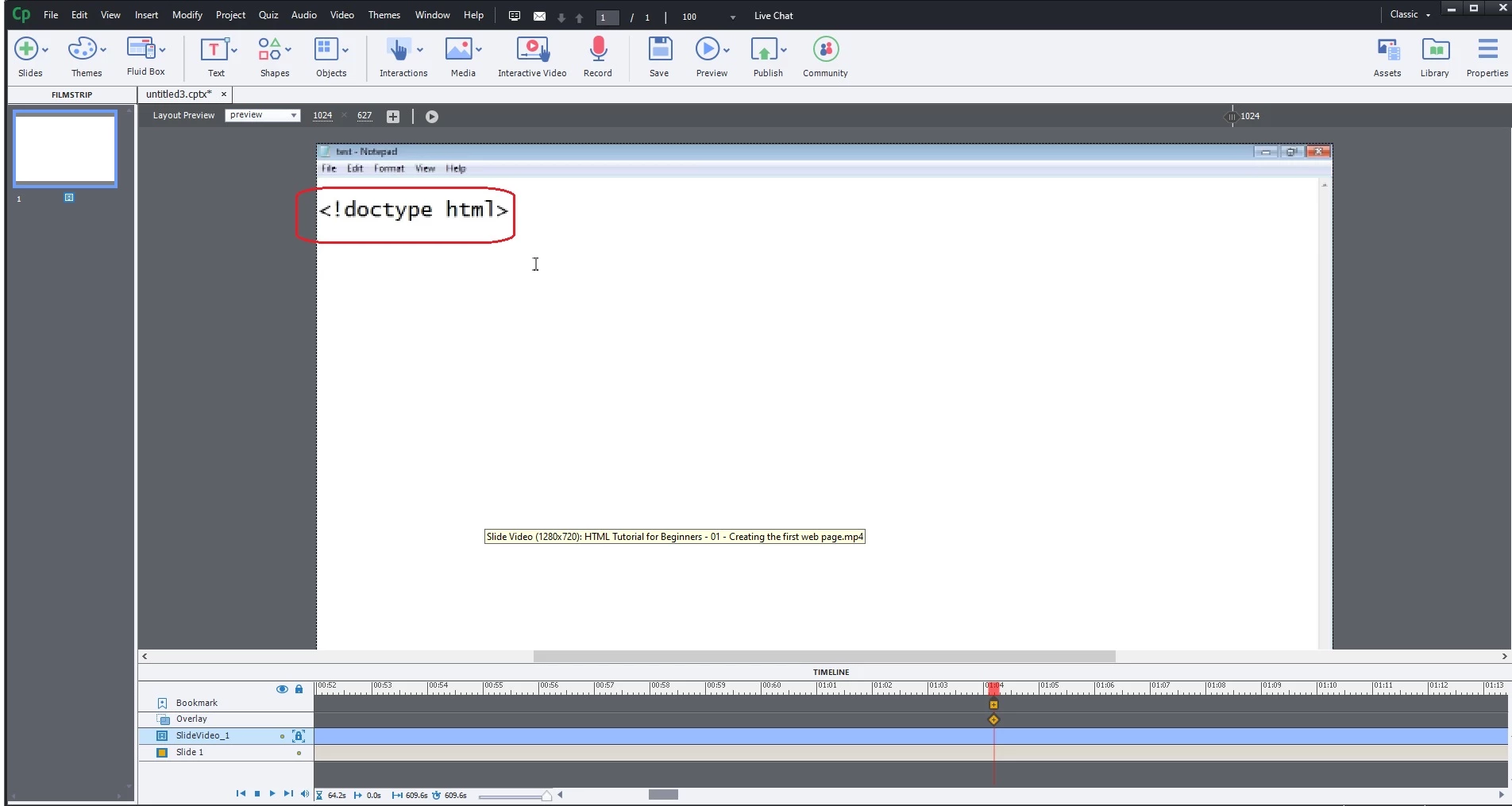Expand the Text dropdown arrow
The image size is (1512, 806).
[234, 50]
